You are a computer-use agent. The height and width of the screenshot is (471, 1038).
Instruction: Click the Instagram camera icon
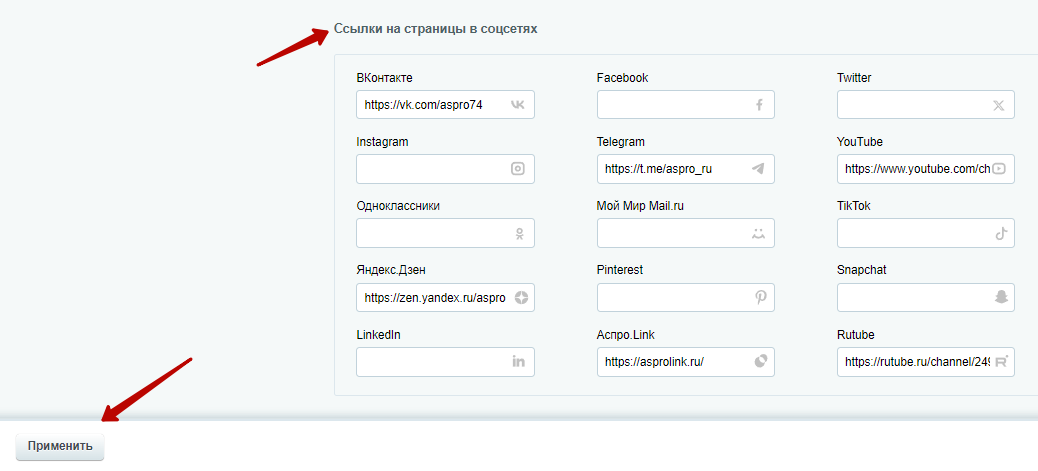[518, 169]
